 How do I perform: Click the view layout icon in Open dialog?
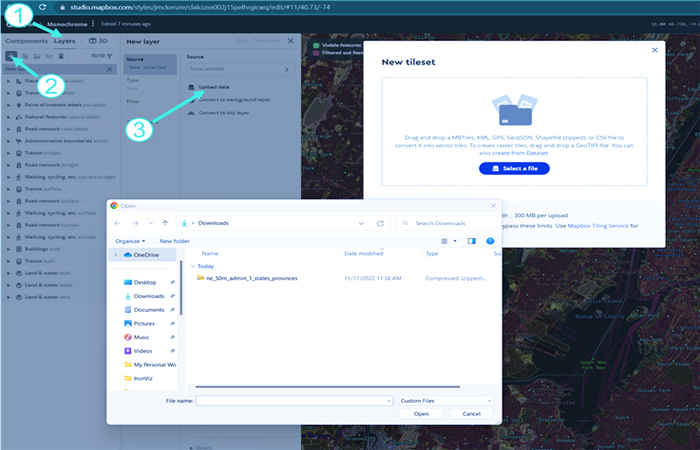444,241
